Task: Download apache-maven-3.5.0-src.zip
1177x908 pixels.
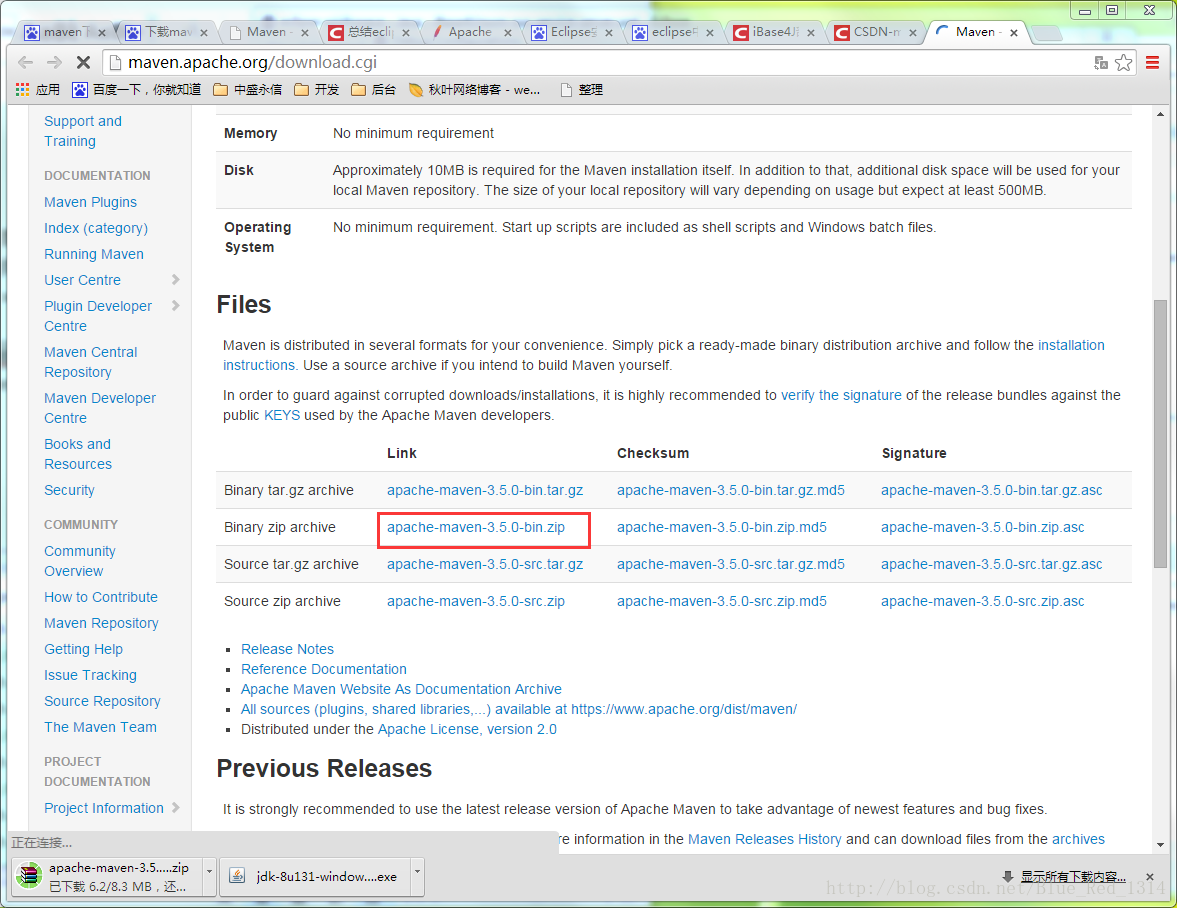Action: click(476, 602)
